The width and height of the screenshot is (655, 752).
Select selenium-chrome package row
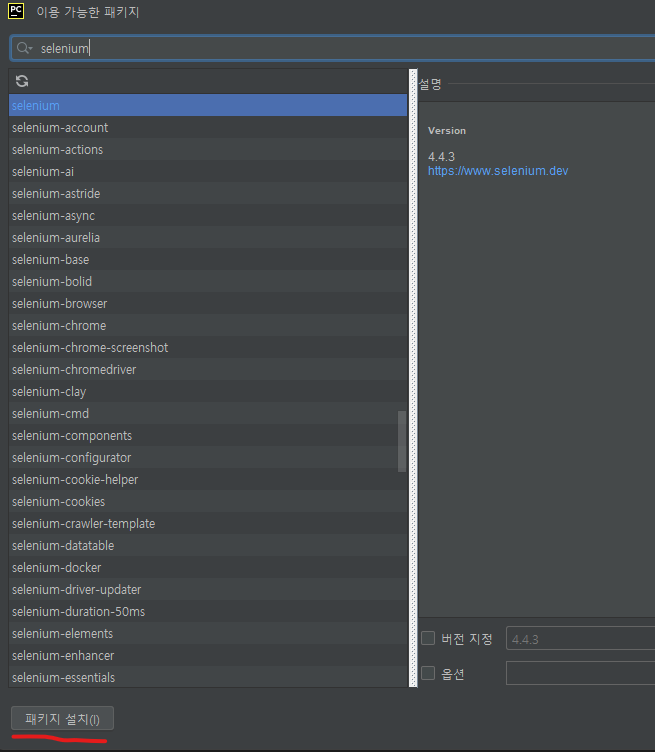(x=208, y=326)
